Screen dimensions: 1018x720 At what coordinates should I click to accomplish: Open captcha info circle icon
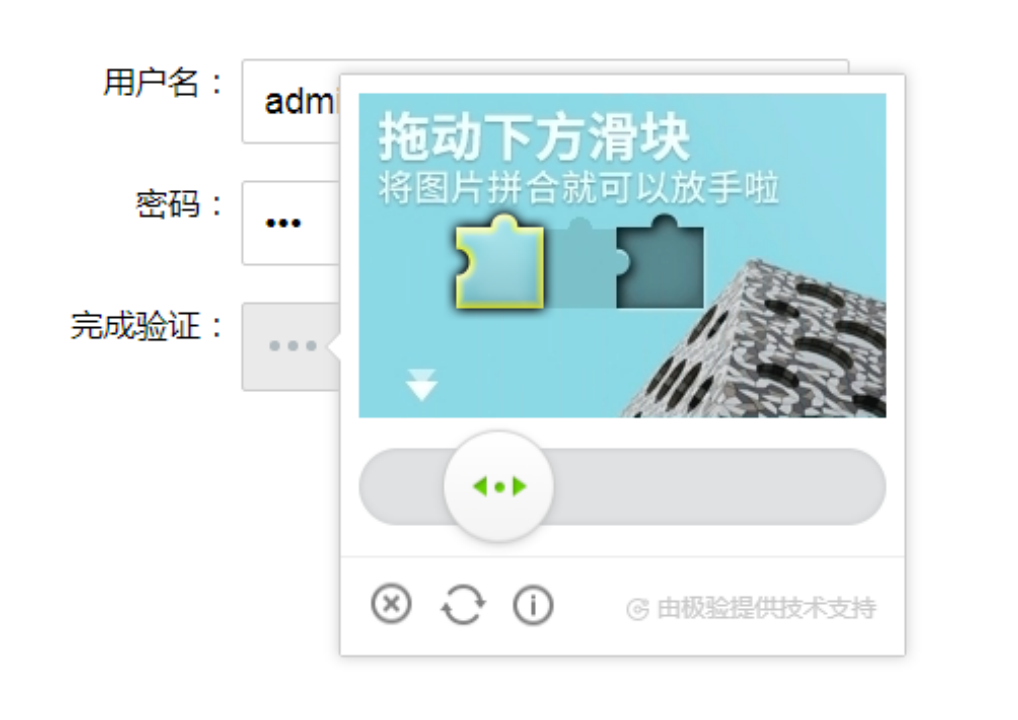coord(533,605)
